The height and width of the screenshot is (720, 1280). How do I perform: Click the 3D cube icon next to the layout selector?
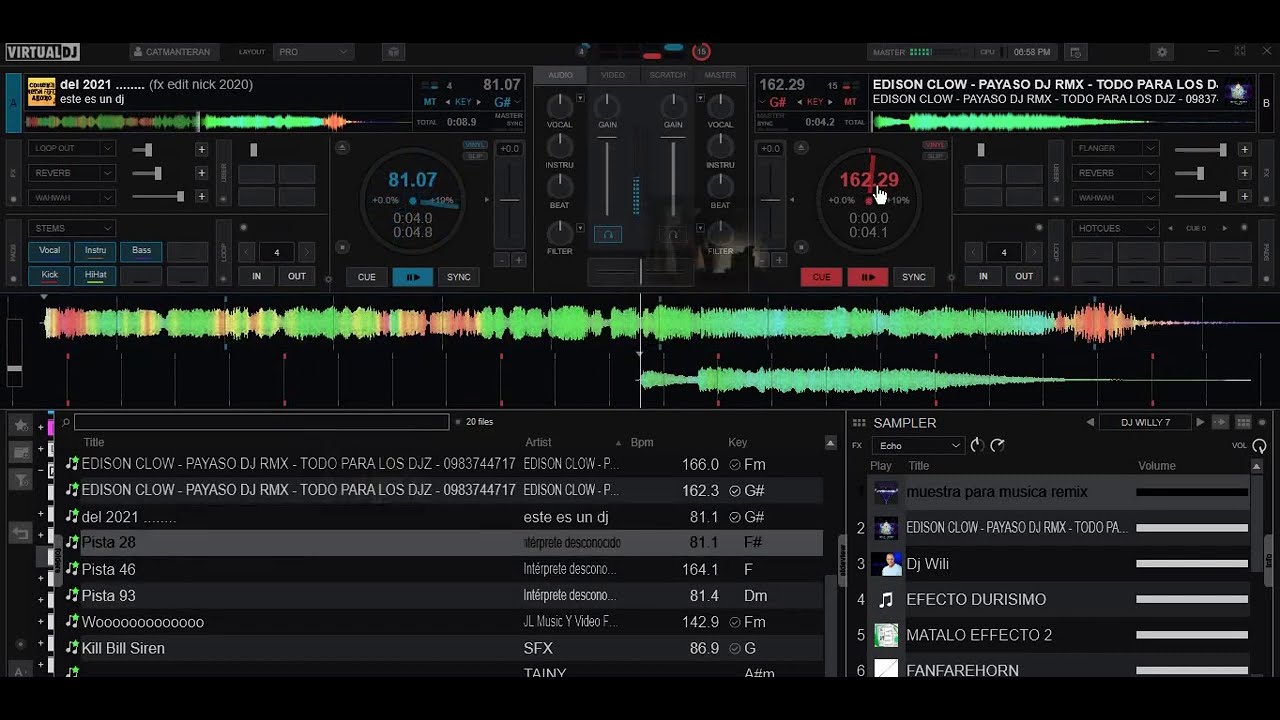point(393,52)
